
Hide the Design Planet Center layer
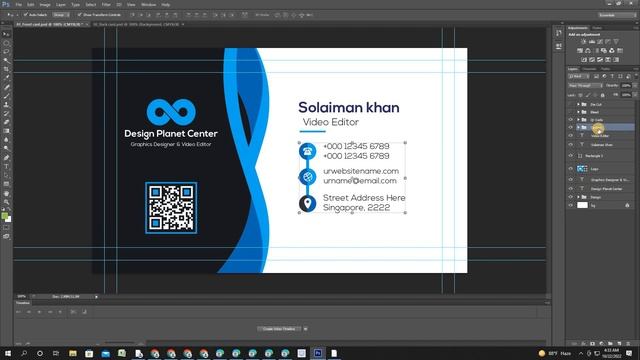(x=571, y=188)
